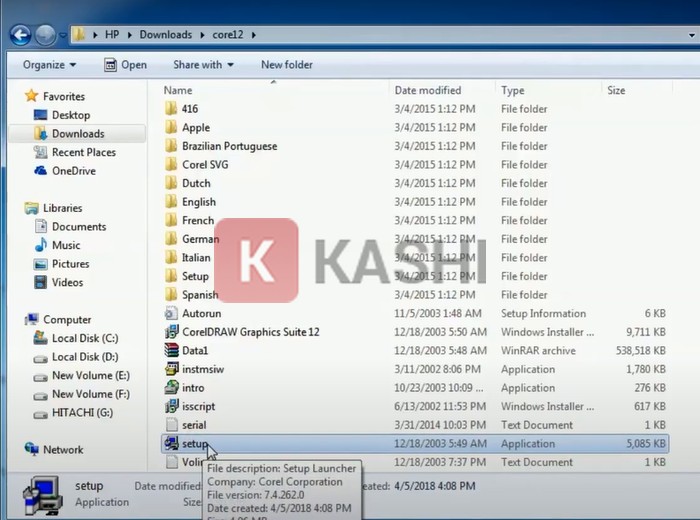
Task: Select the English folder icon
Action: click(171, 201)
